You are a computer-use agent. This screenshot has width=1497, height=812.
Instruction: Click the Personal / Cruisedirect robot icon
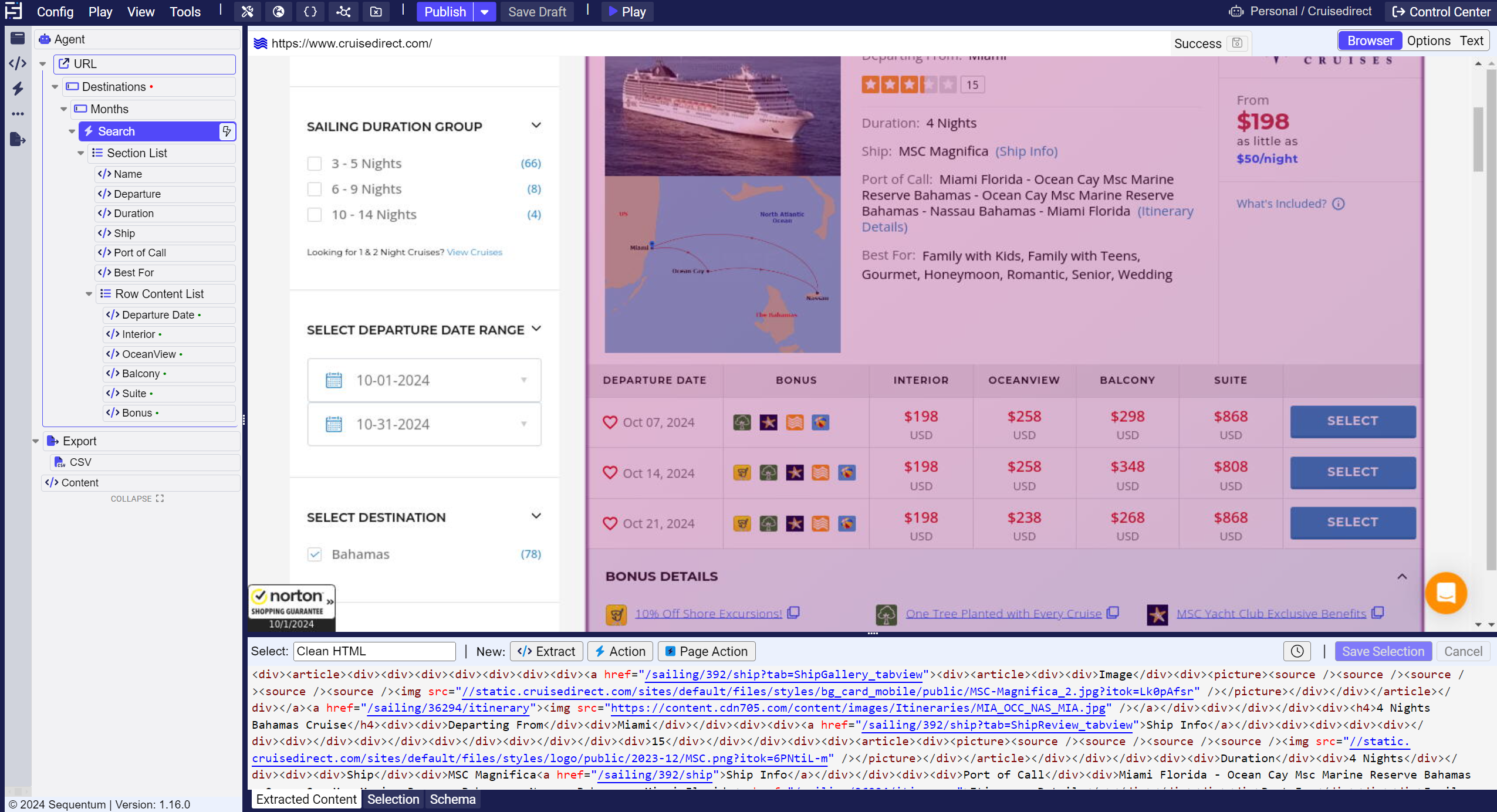(1236, 11)
